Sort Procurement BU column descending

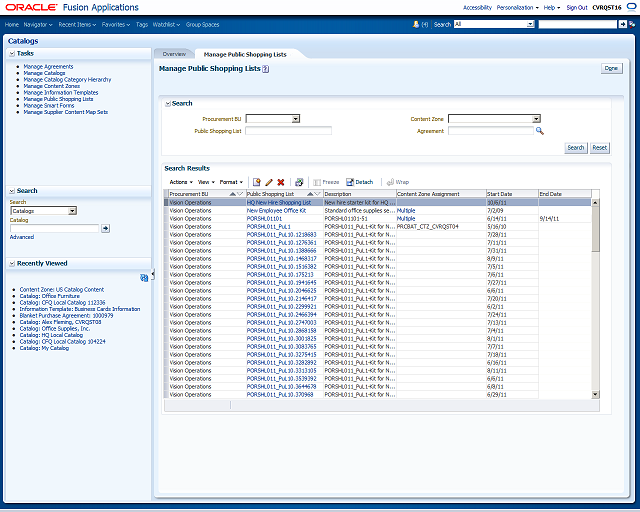tap(240, 194)
